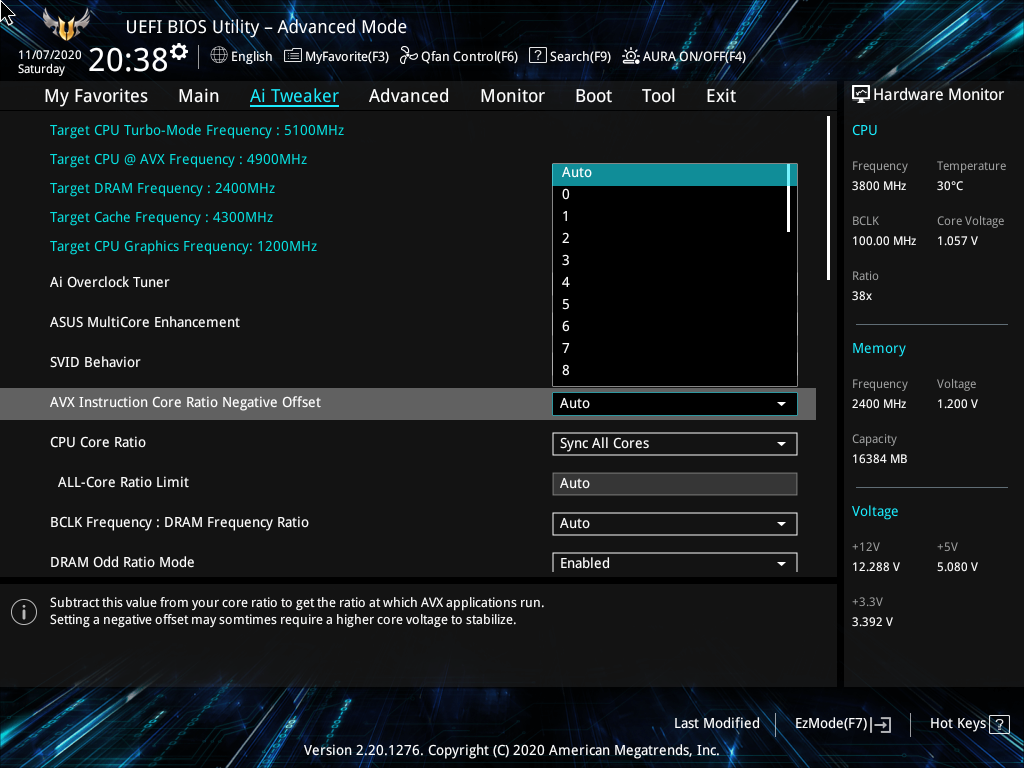Click the 1.057 V core voltage value

click(x=957, y=241)
